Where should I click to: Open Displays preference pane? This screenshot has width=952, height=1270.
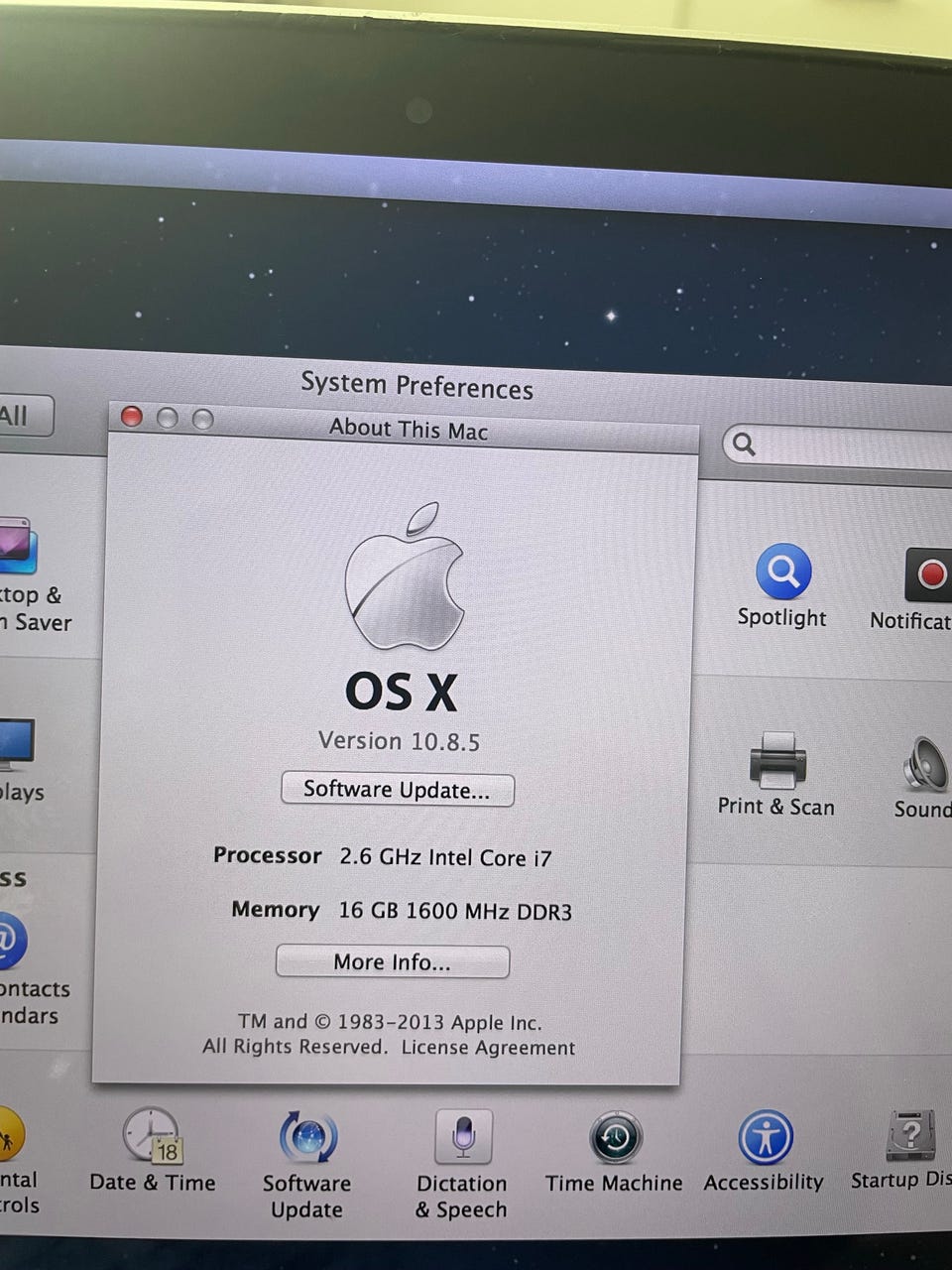tap(16, 744)
